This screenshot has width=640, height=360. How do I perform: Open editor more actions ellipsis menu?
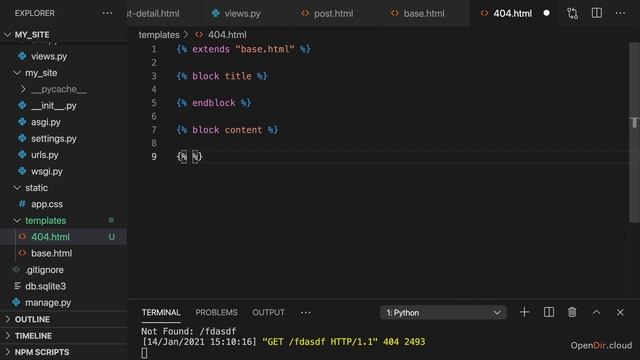click(x=620, y=13)
